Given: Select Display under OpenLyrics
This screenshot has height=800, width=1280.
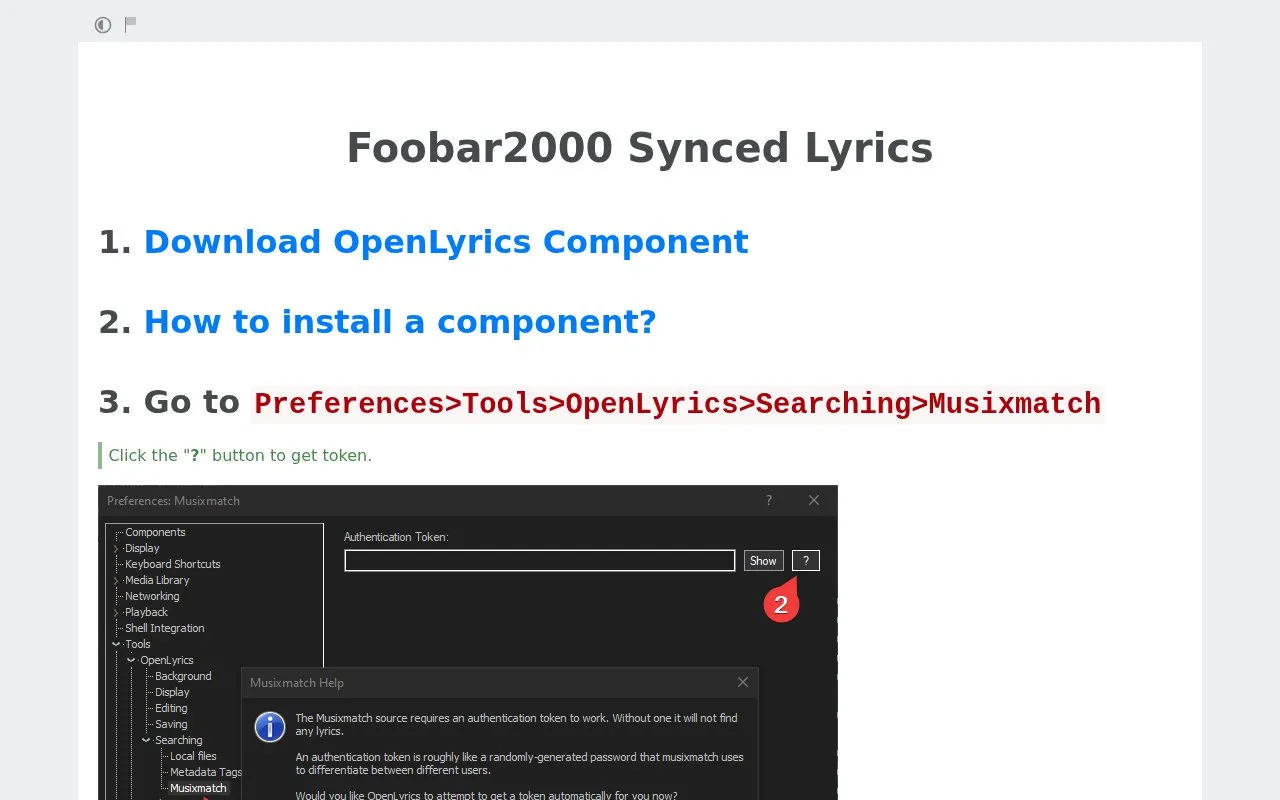Looking at the screenshot, I should (x=172, y=692).
